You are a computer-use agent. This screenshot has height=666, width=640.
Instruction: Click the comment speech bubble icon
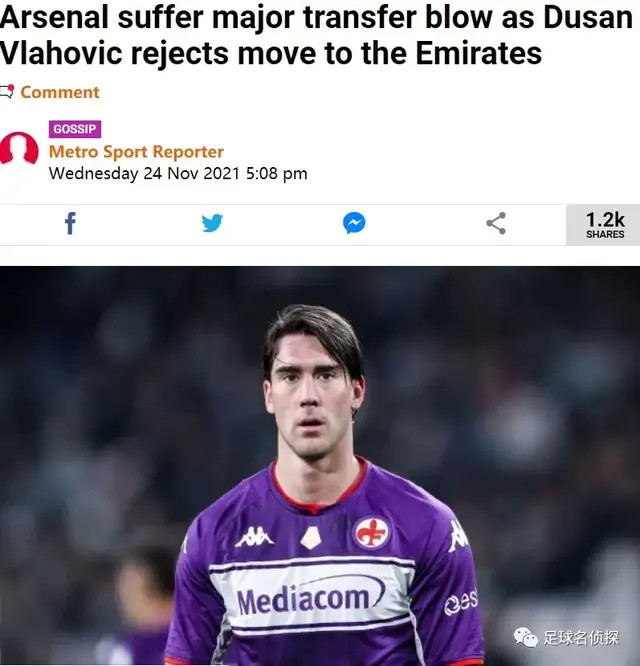coord(6,91)
